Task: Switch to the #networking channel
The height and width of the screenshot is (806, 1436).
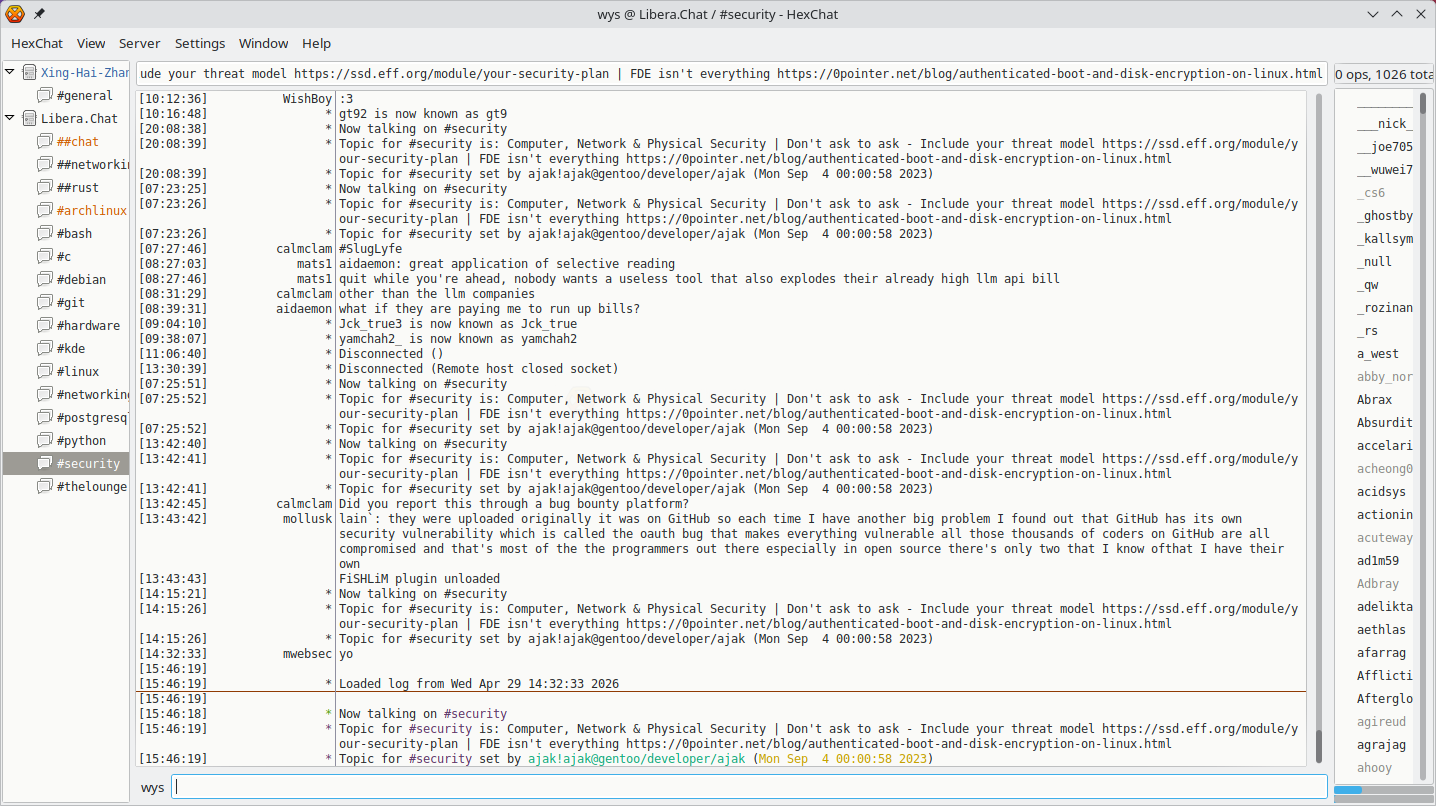Action: pos(93,395)
